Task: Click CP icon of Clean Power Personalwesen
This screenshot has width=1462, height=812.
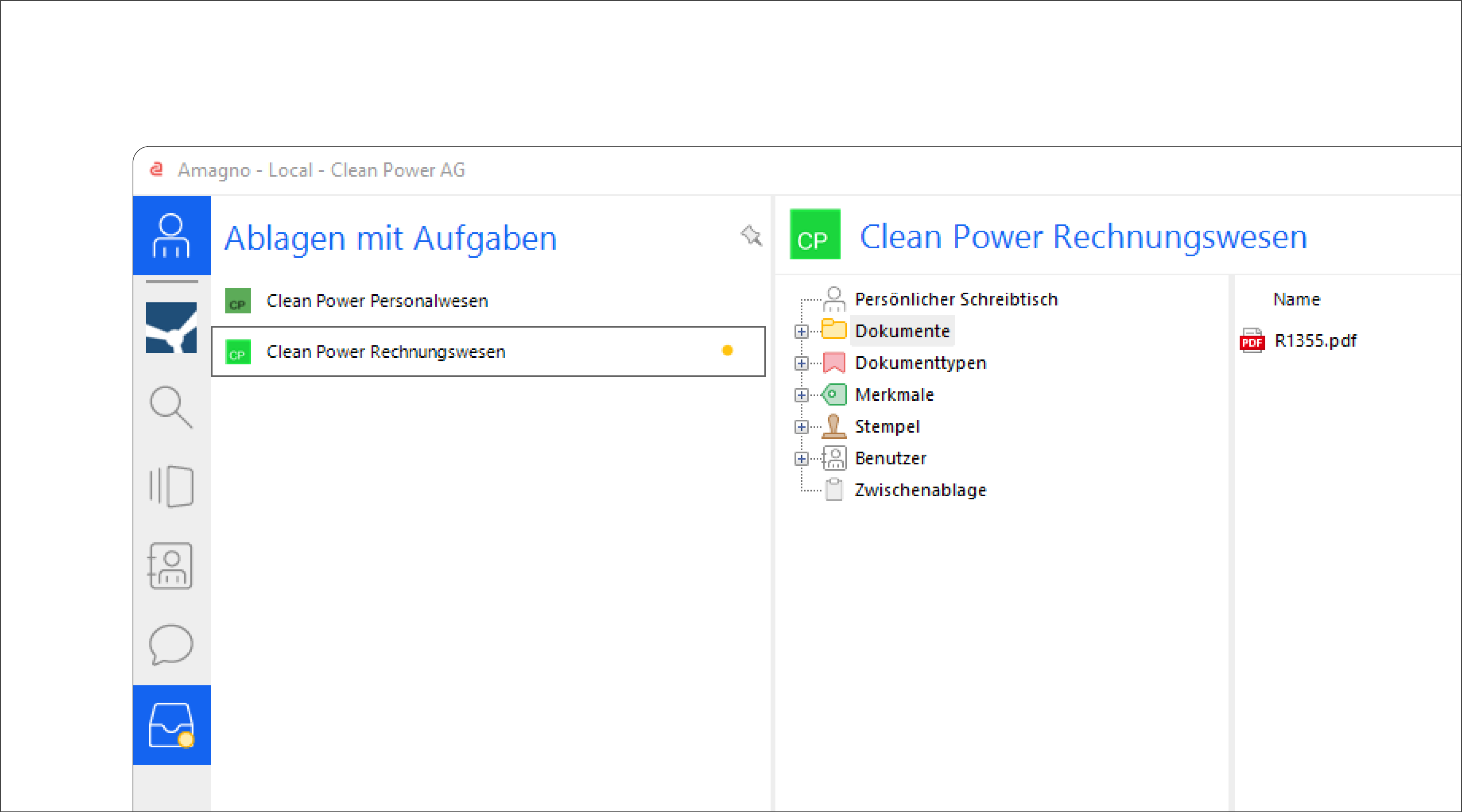Action: click(x=238, y=301)
